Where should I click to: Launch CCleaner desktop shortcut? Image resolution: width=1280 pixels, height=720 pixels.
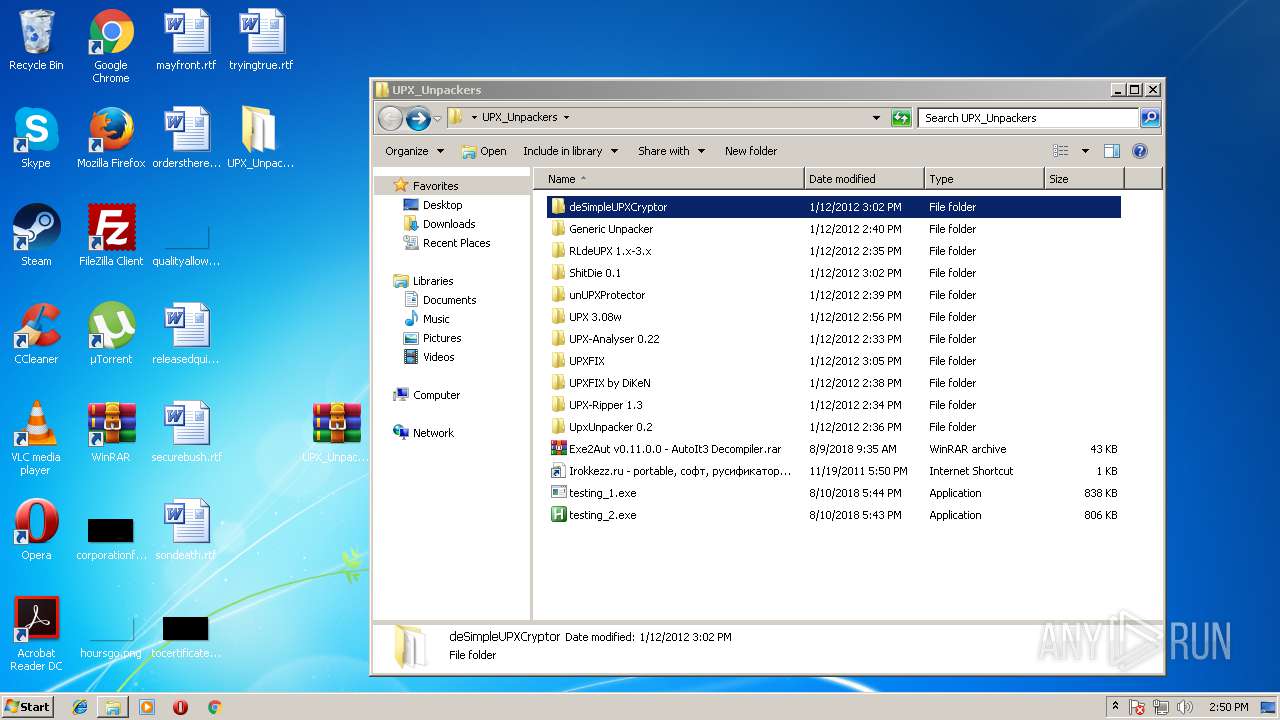coord(36,334)
